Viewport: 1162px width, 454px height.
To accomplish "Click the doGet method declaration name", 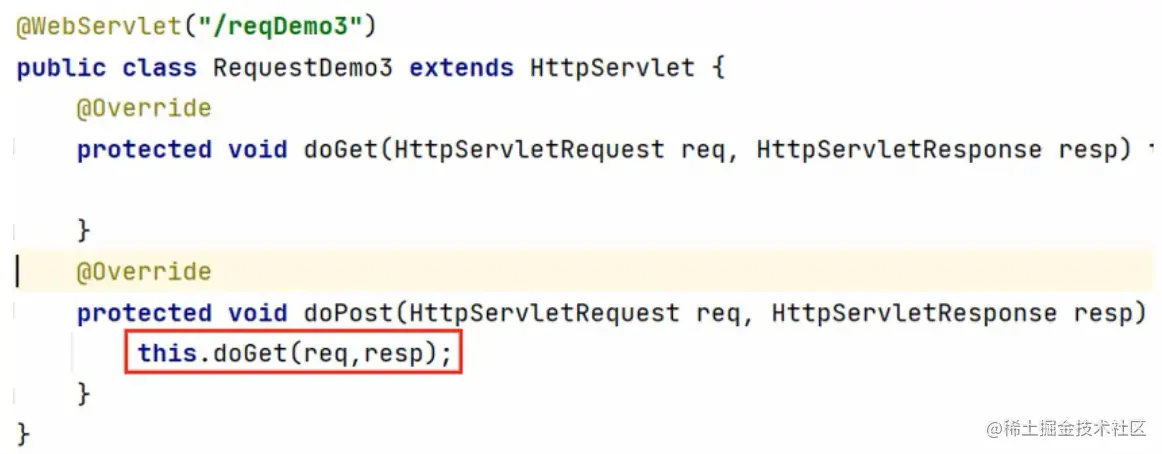I will pyautogui.click(x=340, y=150).
